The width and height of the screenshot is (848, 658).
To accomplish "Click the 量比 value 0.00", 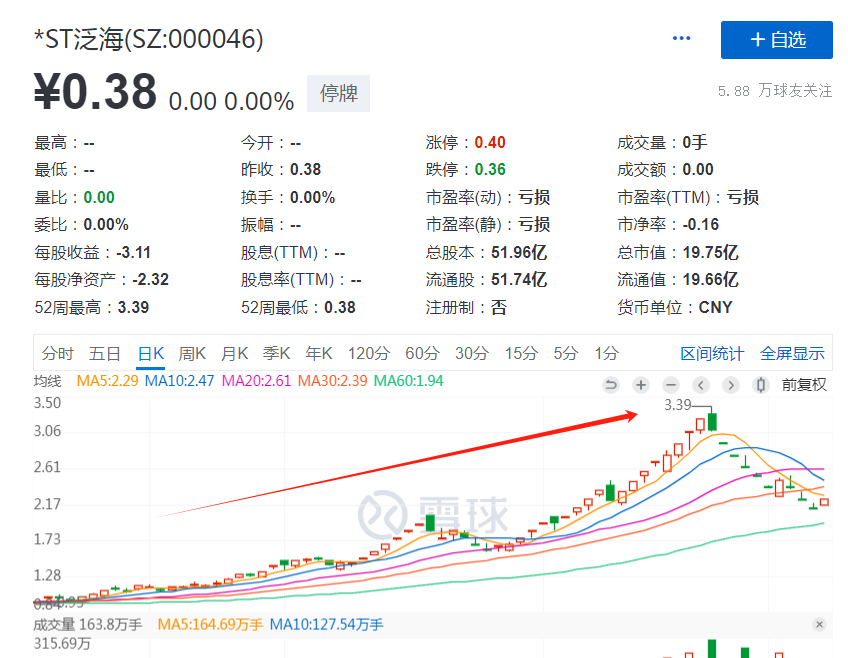I will [99, 197].
